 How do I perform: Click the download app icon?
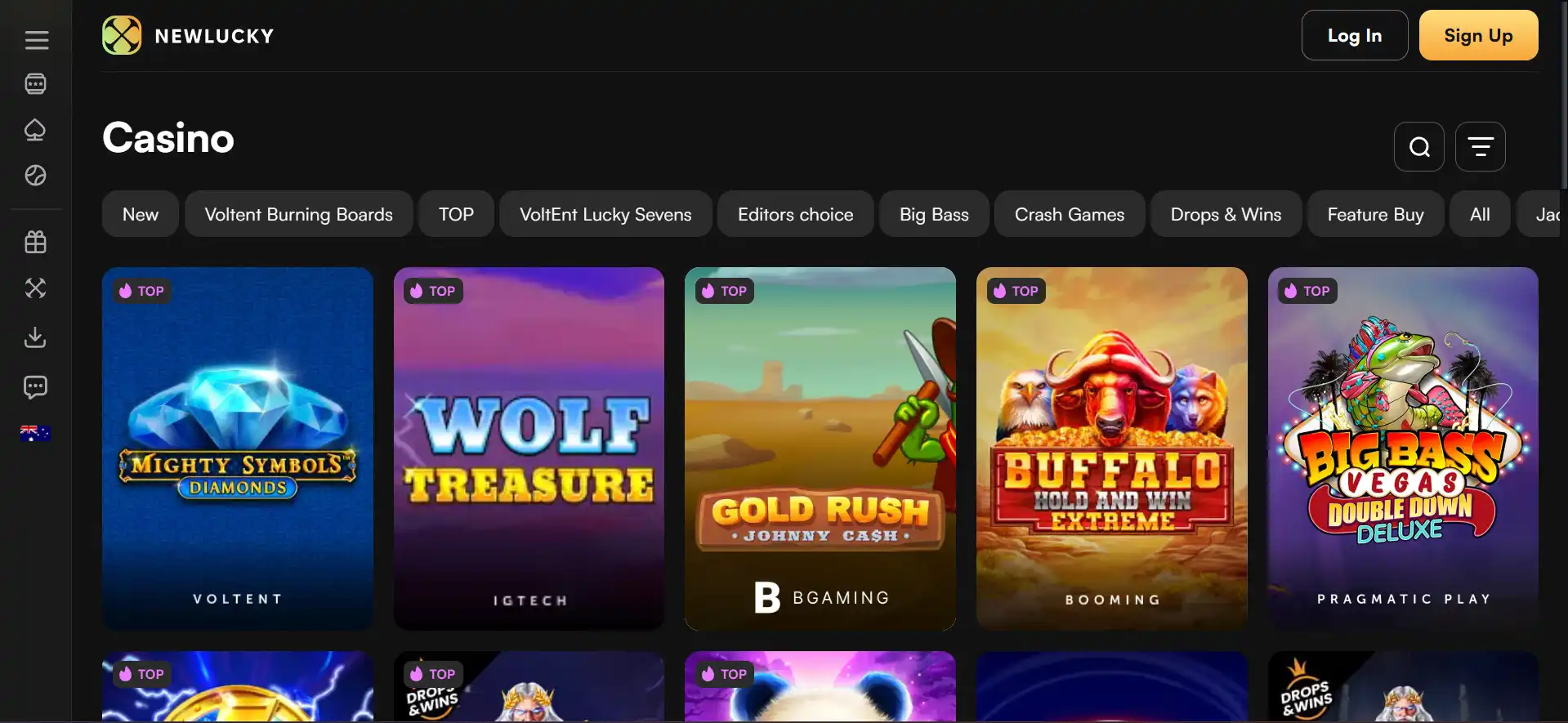[x=35, y=337]
